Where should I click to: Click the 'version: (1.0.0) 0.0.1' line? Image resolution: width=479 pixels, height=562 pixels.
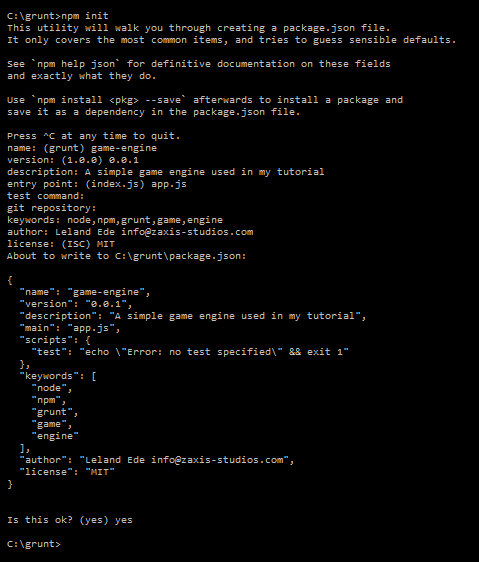click(x=73, y=160)
